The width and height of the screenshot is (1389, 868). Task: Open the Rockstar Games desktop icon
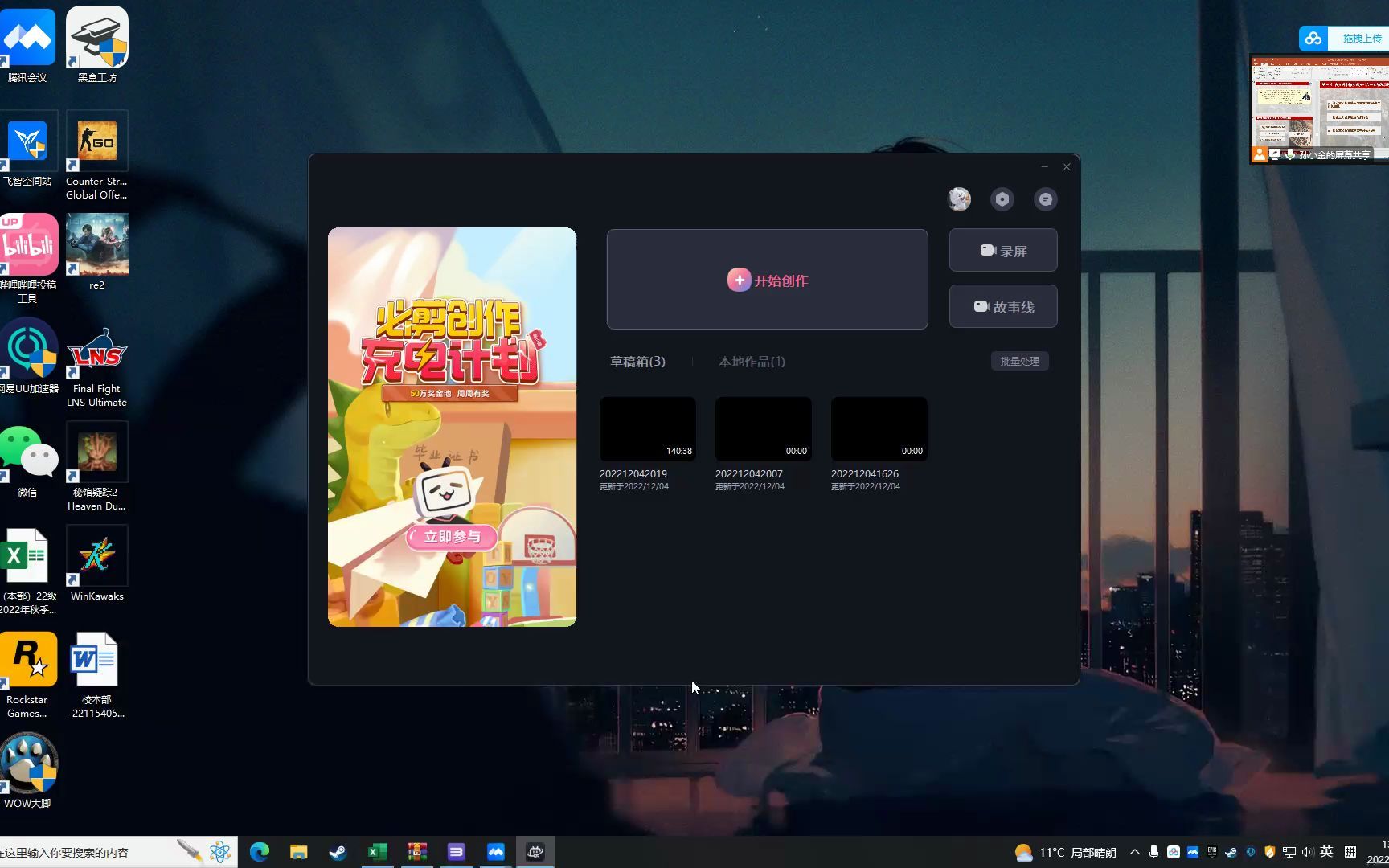(28, 675)
